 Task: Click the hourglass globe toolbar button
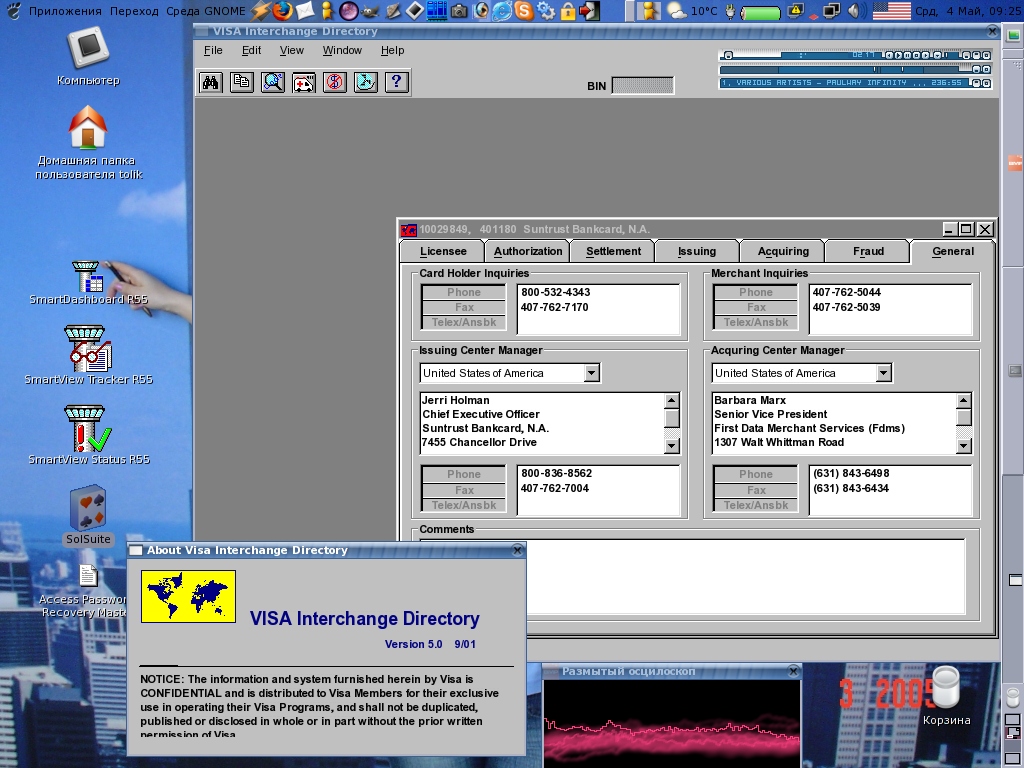pos(366,82)
